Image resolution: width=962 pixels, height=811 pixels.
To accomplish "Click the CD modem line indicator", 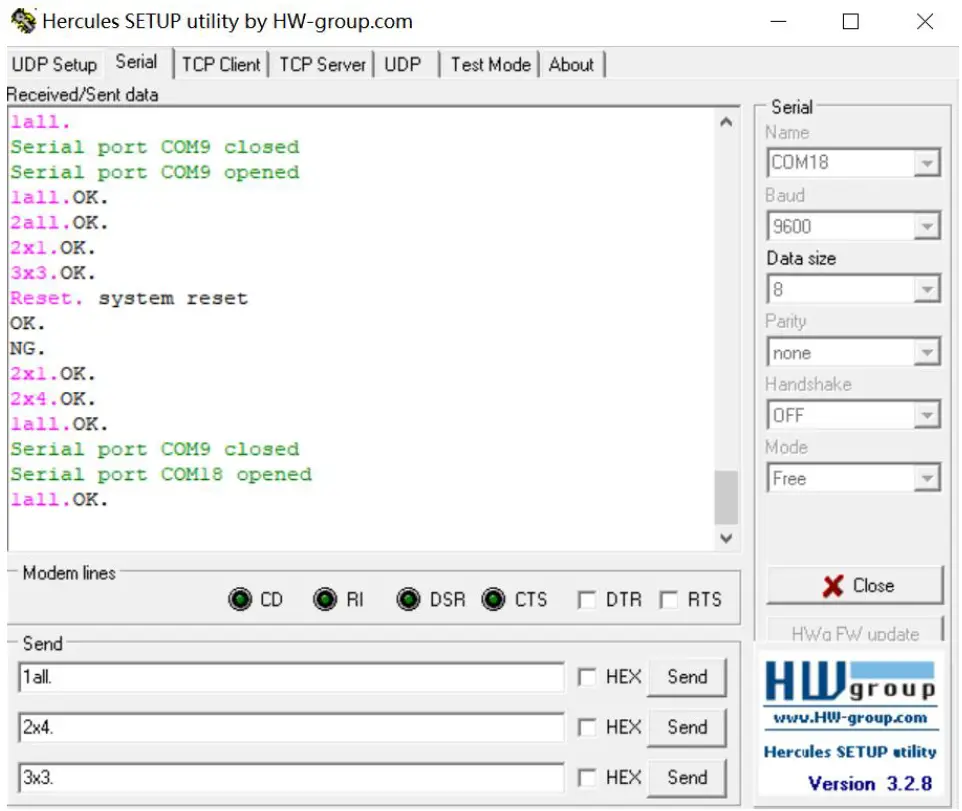I will [240, 599].
